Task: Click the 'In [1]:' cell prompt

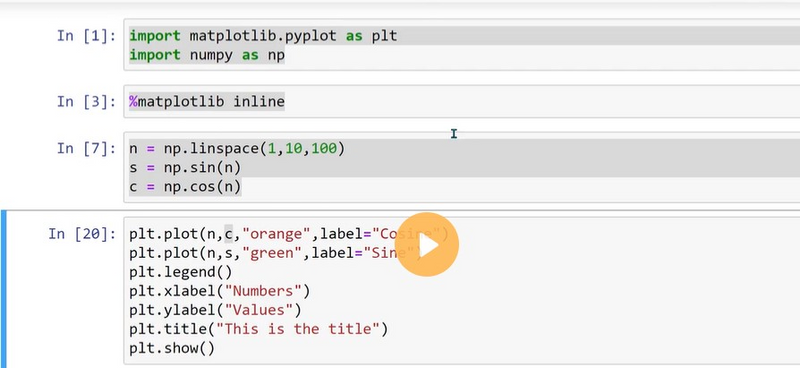Action: click(86, 36)
